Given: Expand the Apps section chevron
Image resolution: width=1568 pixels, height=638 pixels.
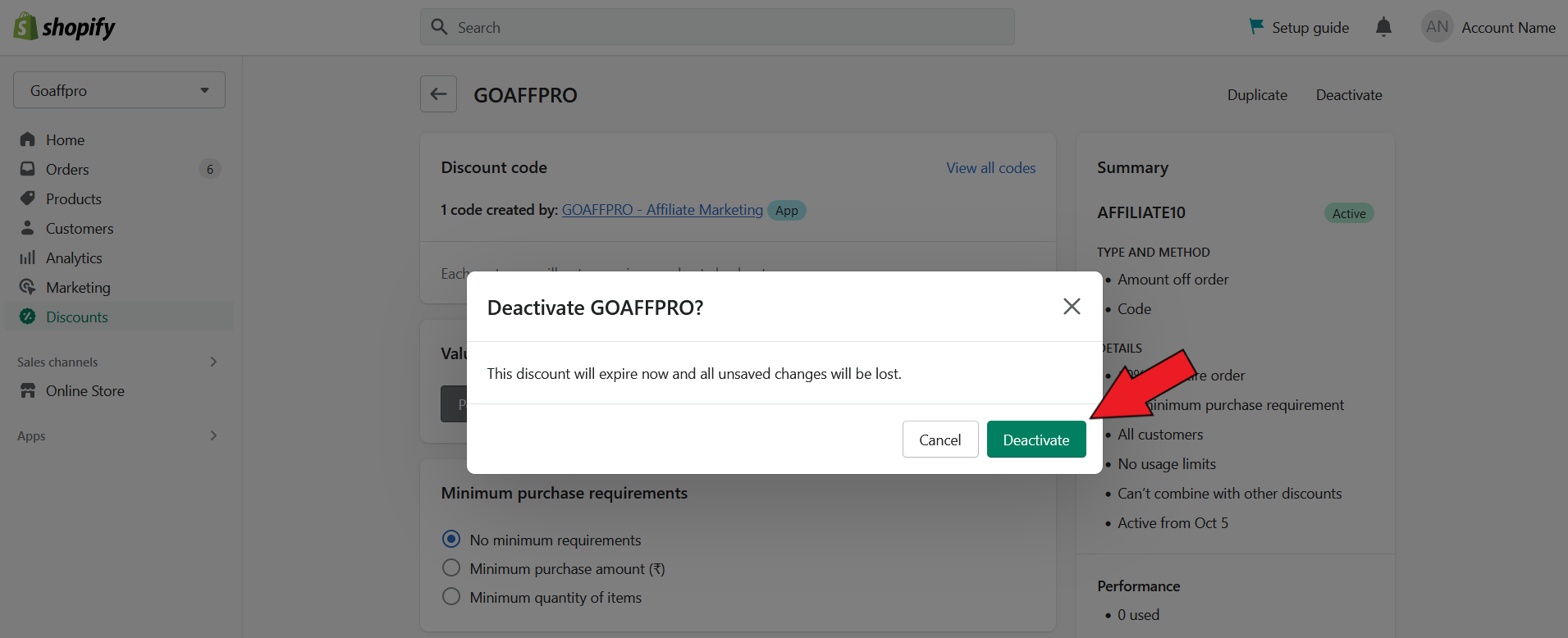Looking at the screenshot, I should (x=213, y=435).
